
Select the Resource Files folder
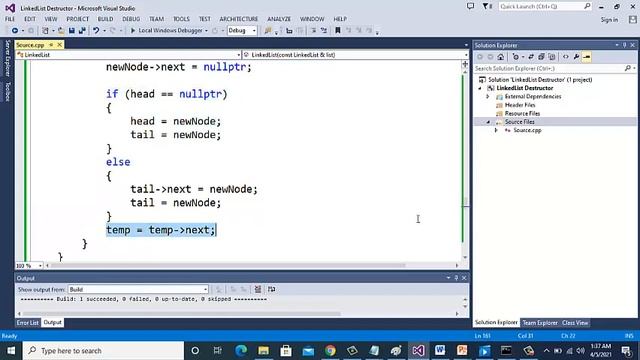(x=522, y=113)
